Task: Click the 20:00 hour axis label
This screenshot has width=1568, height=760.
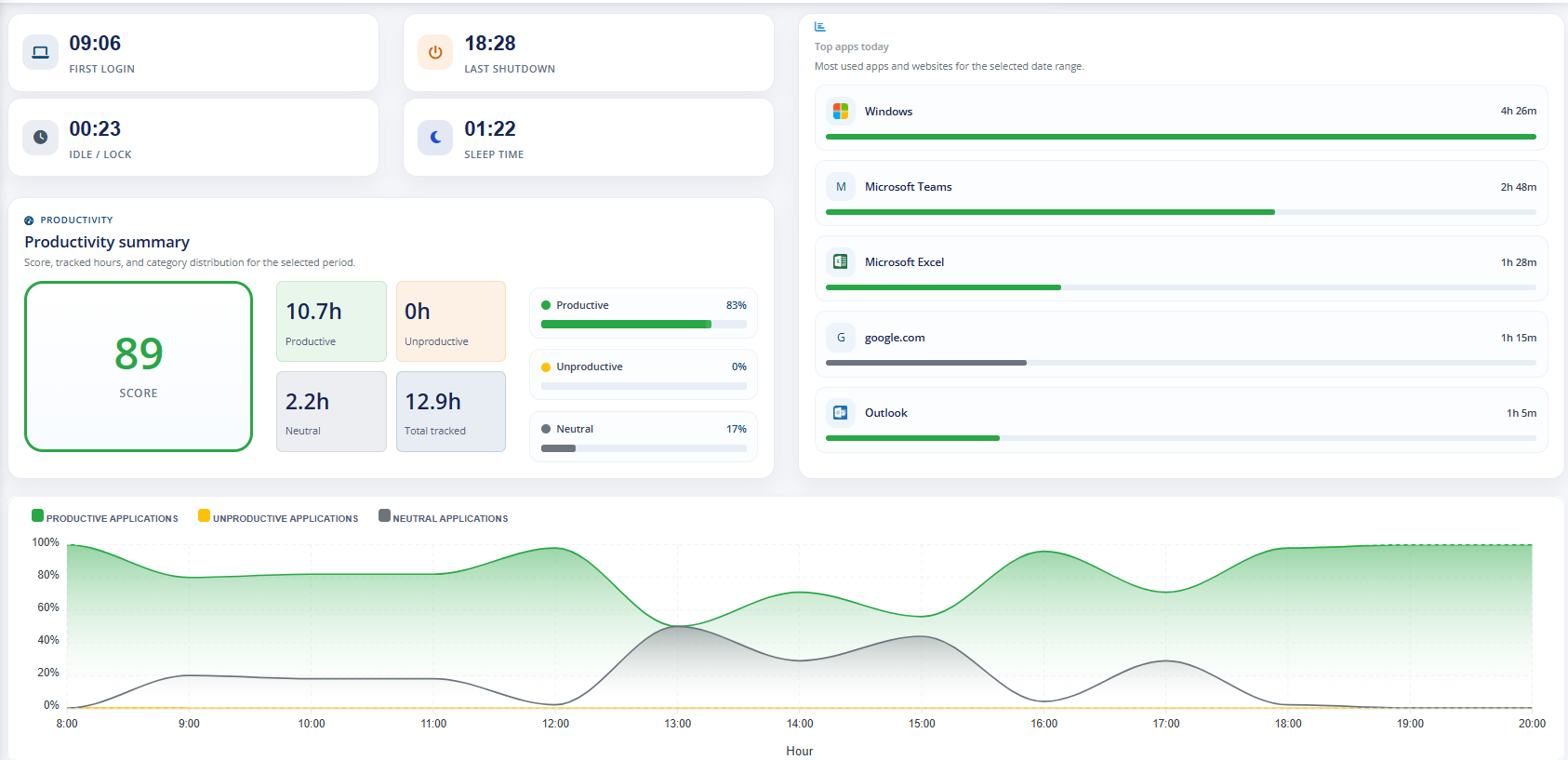Action: (x=1532, y=723)
